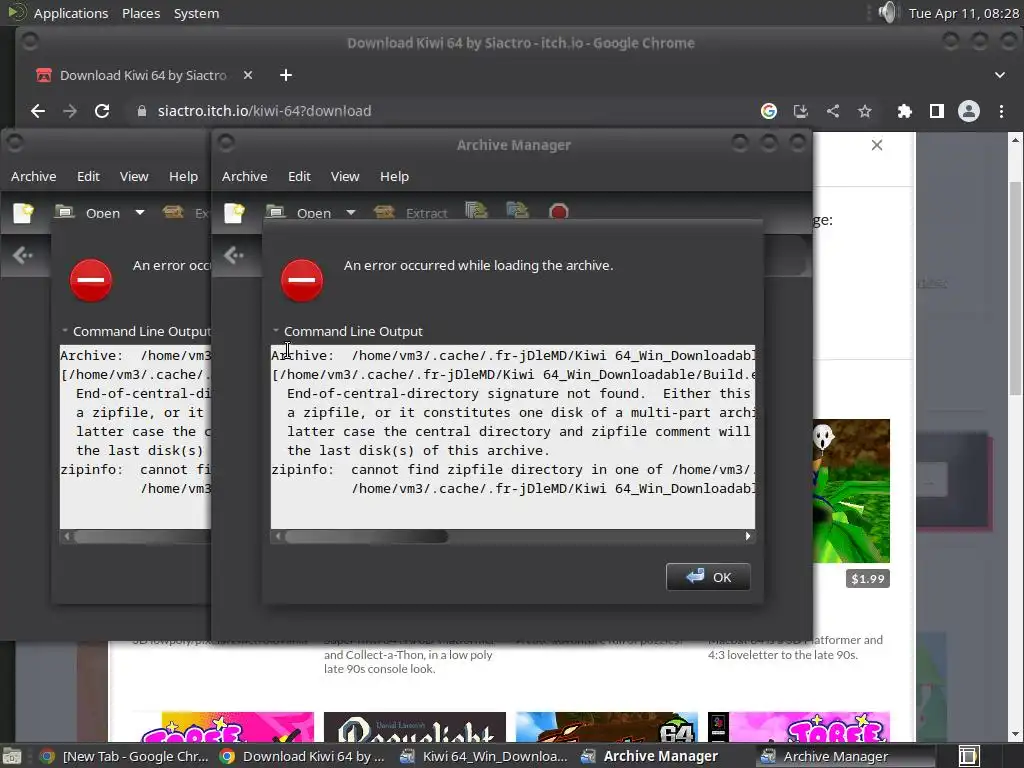This screenshot has height=768, width=1024.
Task: Click new archive icon in front Archive Manager
Action: tap(234, 212)
